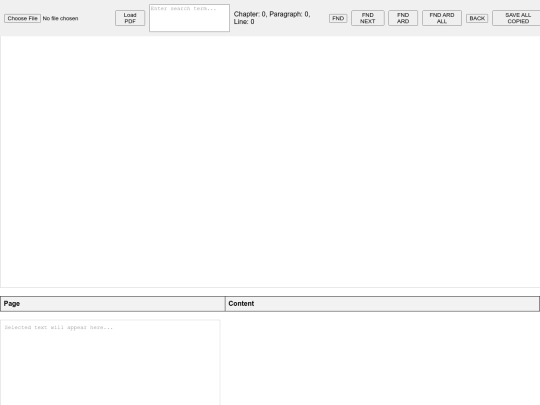Click the Load PDF button
Image resolution: width=540 pixels, height=405 pixels.
(130, 18)
